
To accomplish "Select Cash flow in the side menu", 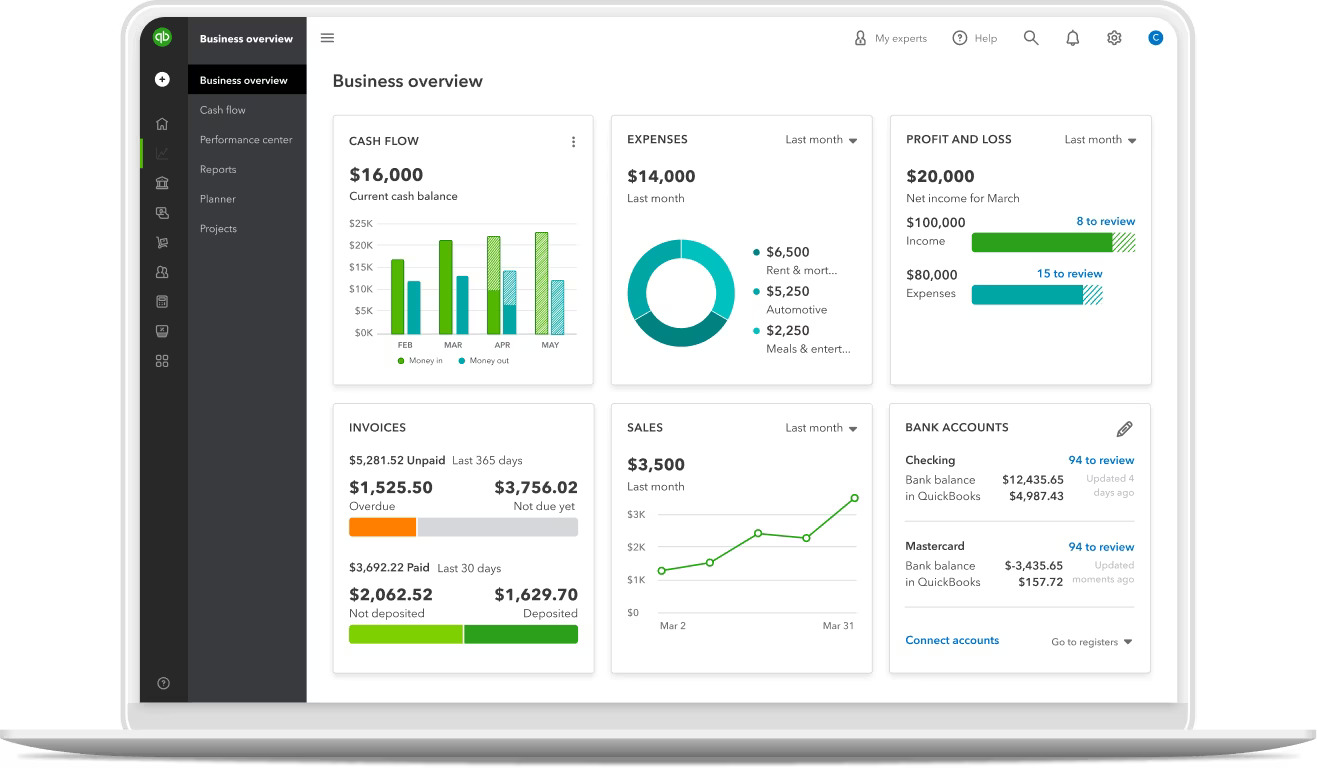I will coord(223,110).
